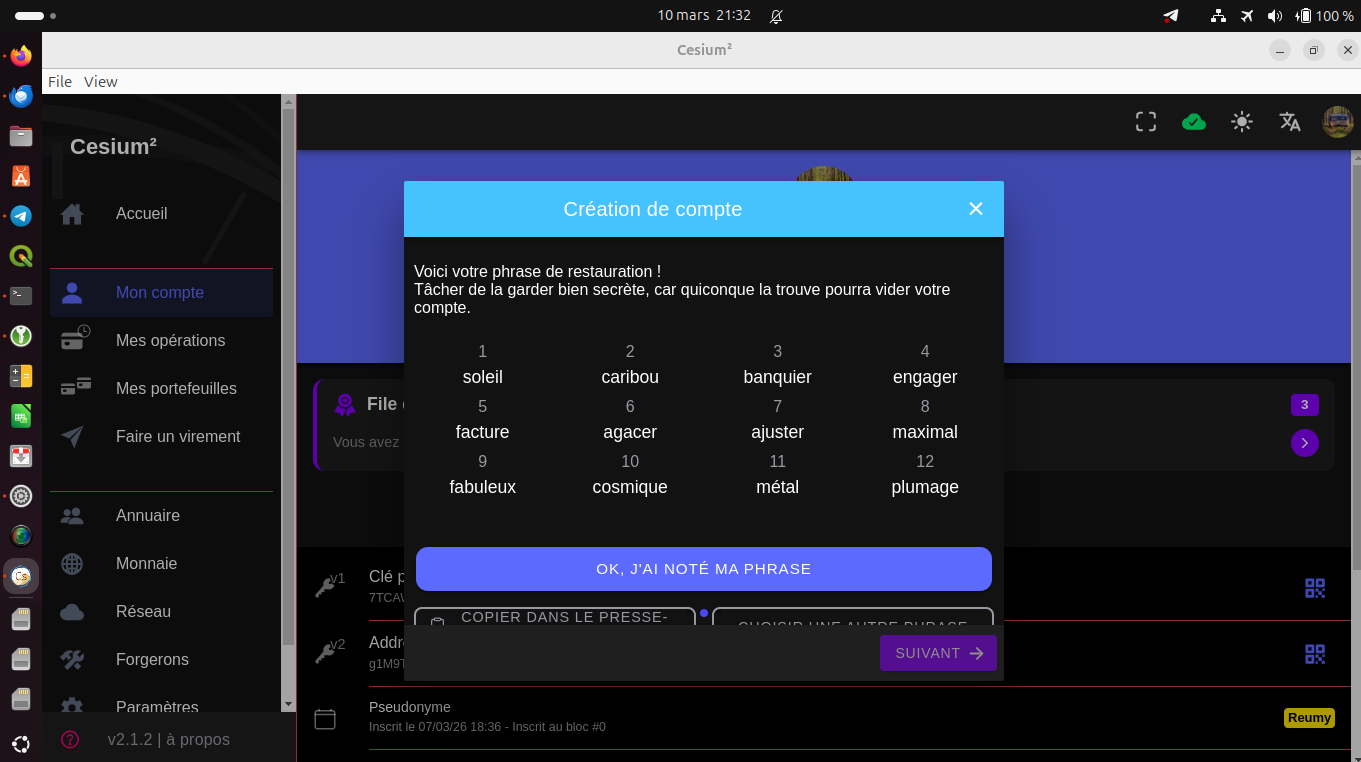Viewport: 1361px width, 762px height.
Task: Expand the purple chevron arrow on notification card
Action: [1304, 443]
